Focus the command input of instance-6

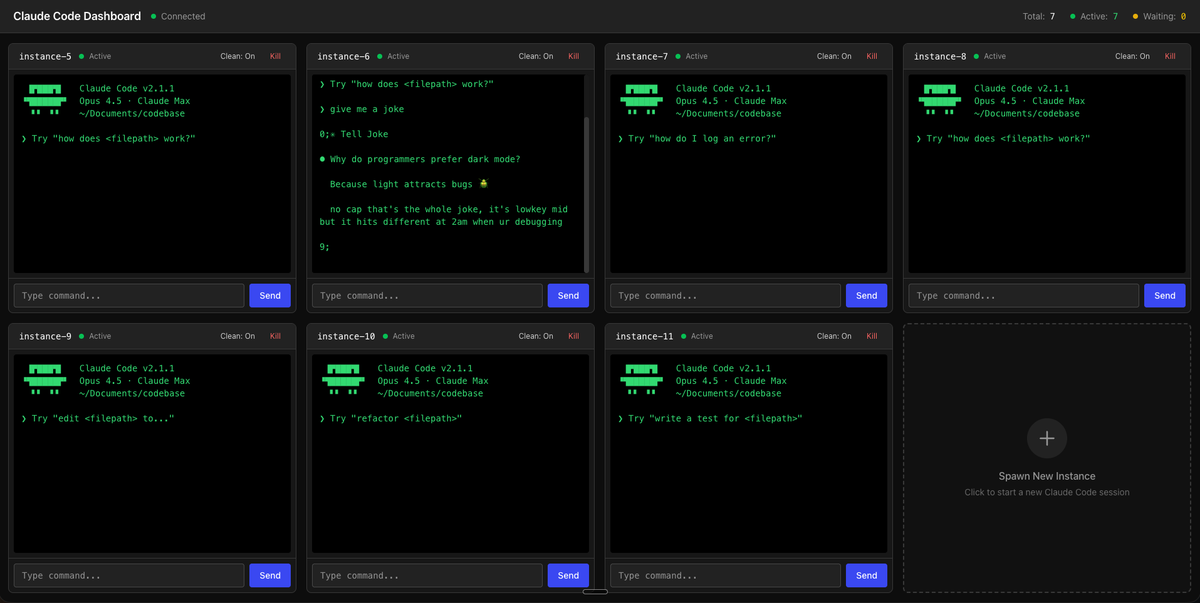click(427, 295)
